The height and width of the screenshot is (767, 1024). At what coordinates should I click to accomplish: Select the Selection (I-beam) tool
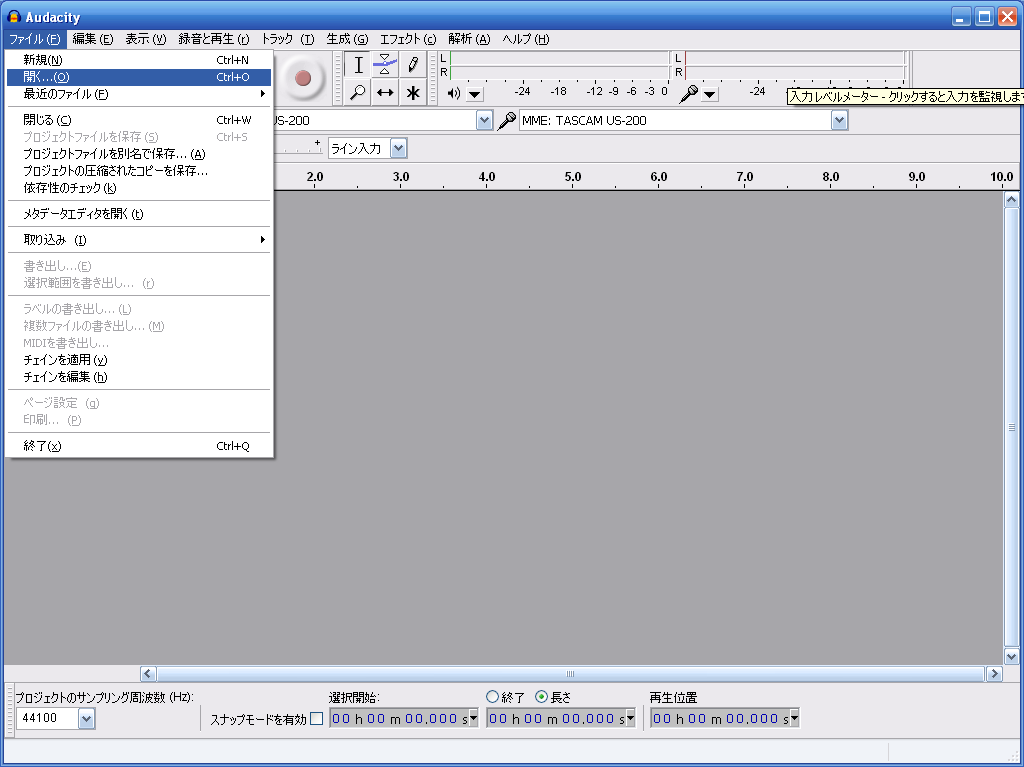[x=358, y=65]
